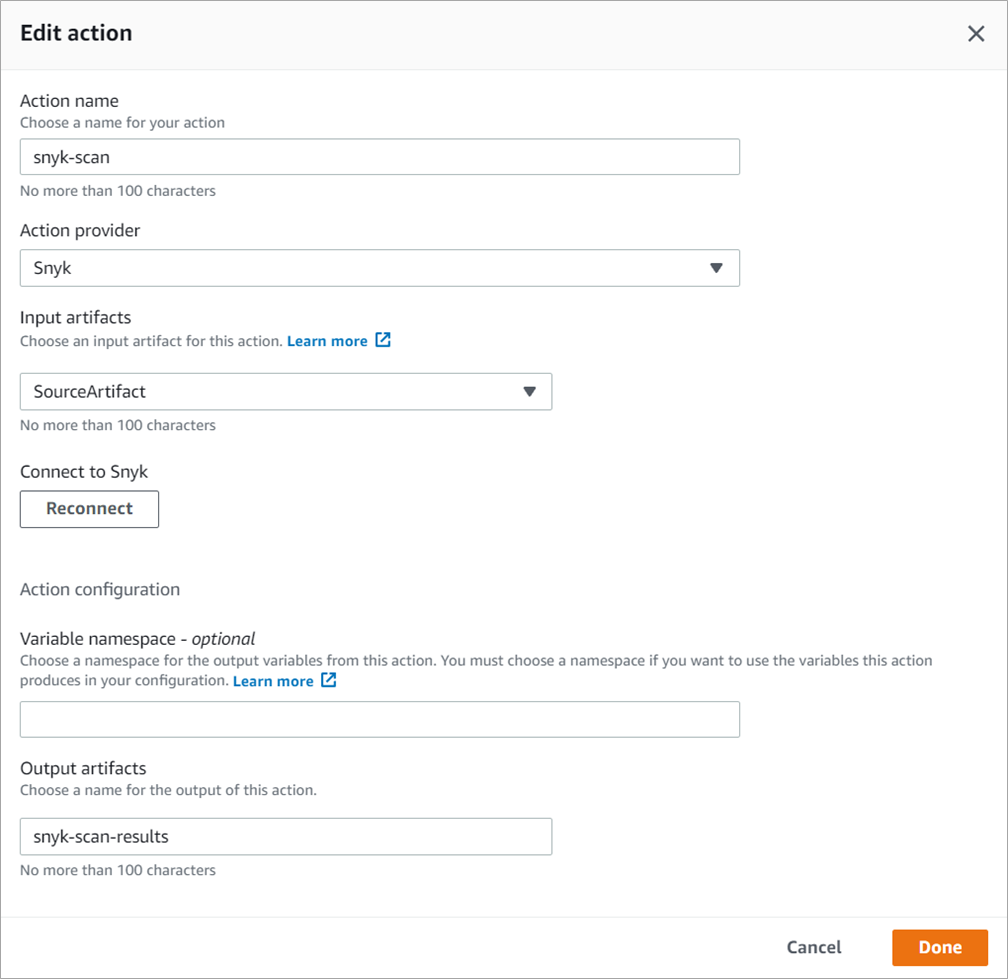The image size is (1008, 979).
Task: Close the Edit action dialog
Action: (x=976, y=34)
